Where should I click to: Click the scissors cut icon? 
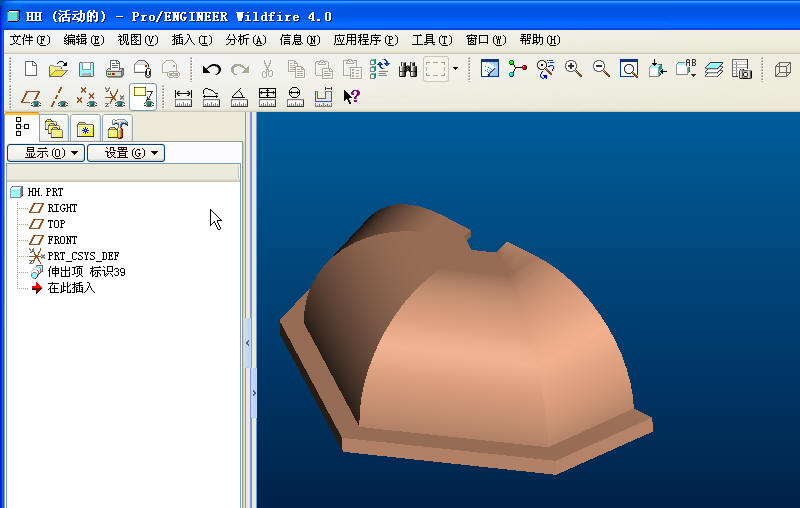pyautogui.click(x=267, y=68)
